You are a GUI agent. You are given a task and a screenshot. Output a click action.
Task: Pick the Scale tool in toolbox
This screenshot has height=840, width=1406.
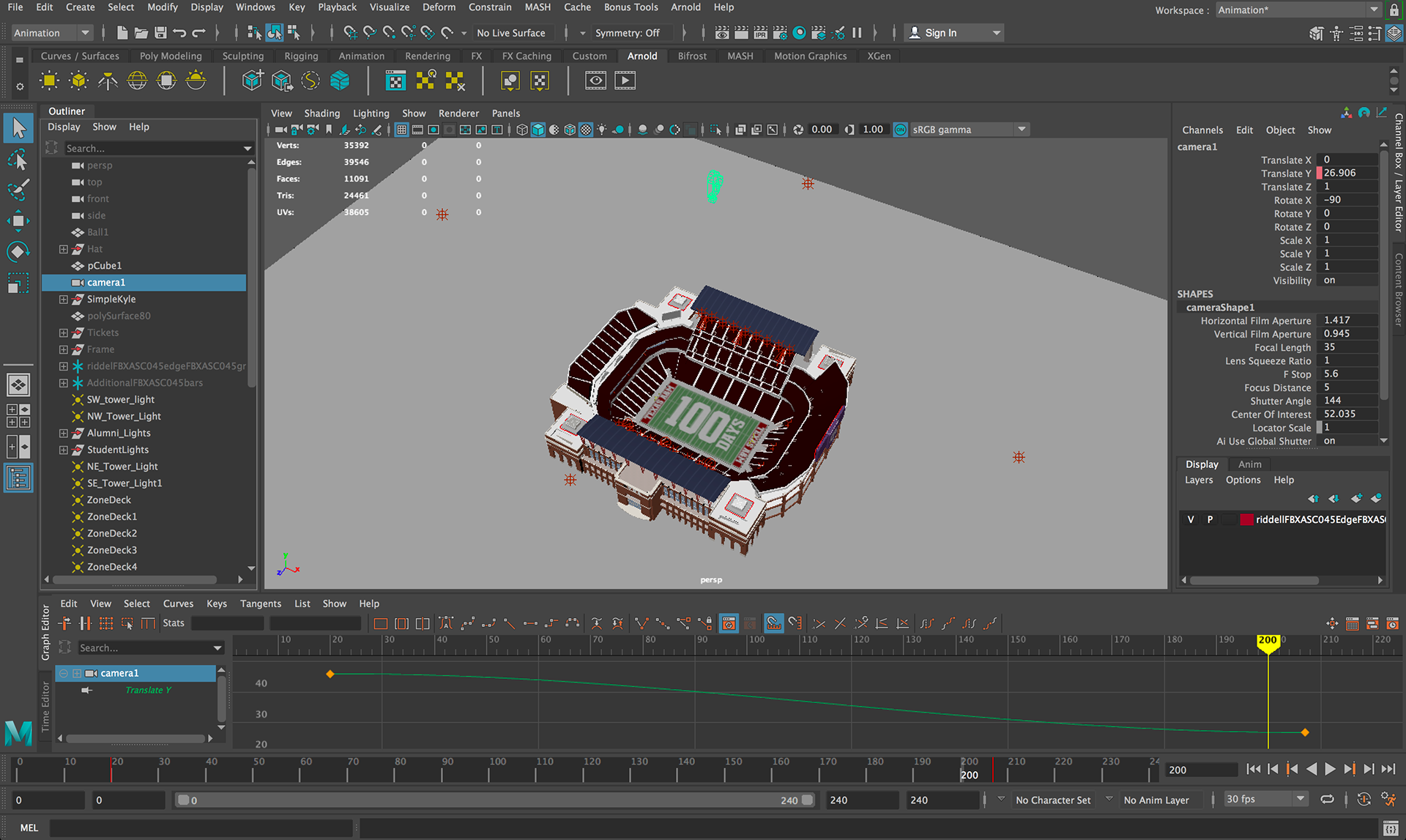pos(18,283)
